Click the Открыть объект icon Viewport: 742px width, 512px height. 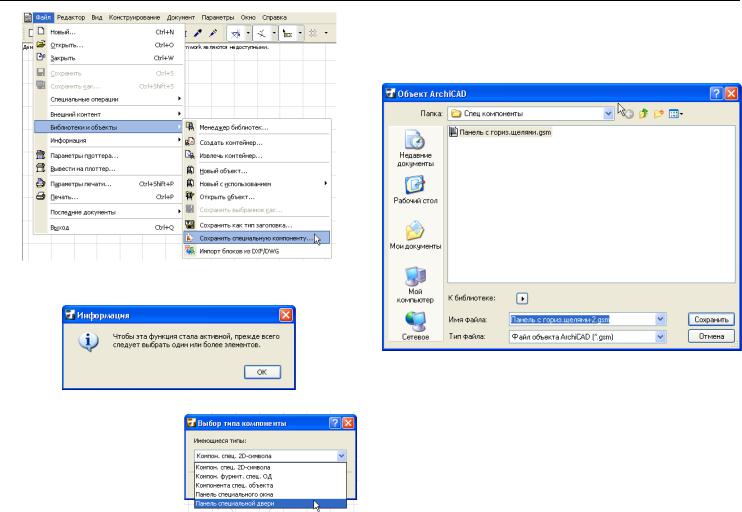tap(190, 196)
